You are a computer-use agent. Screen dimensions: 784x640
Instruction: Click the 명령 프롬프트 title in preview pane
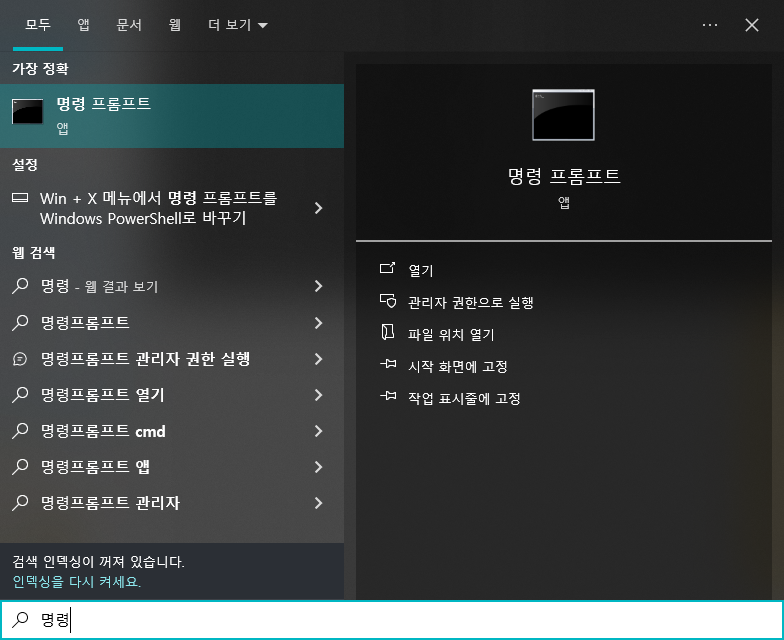[564, 176]
